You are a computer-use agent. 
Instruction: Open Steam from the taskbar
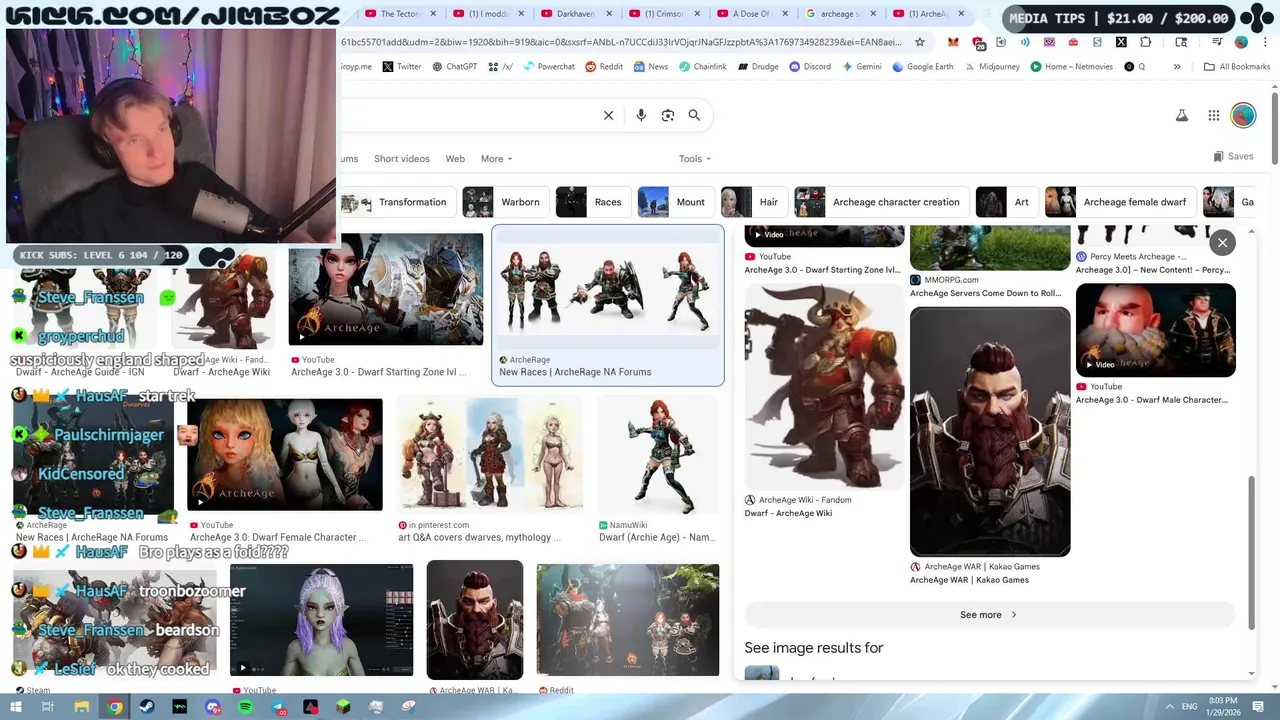[x=147, y=707]
